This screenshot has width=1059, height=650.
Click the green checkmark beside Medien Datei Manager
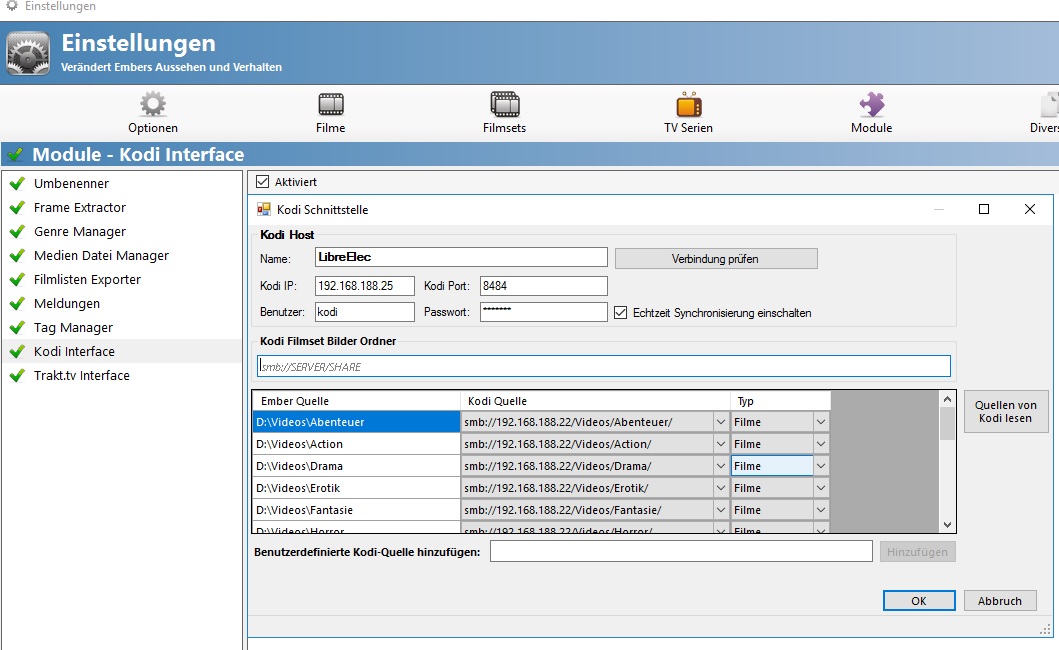(x=18, y=255)
